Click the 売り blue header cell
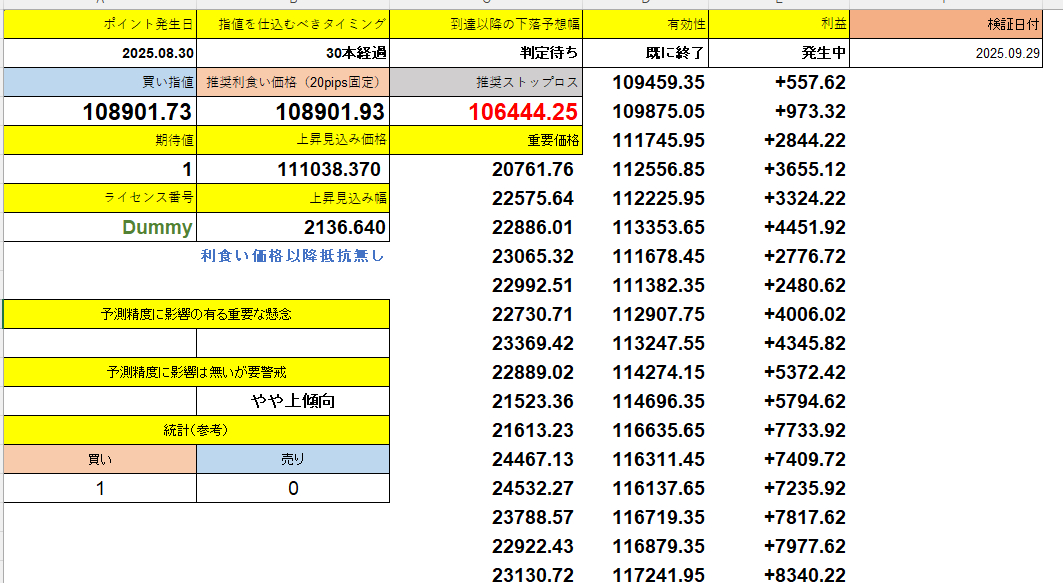This screenshot has width=1063, height=583. 293,459
